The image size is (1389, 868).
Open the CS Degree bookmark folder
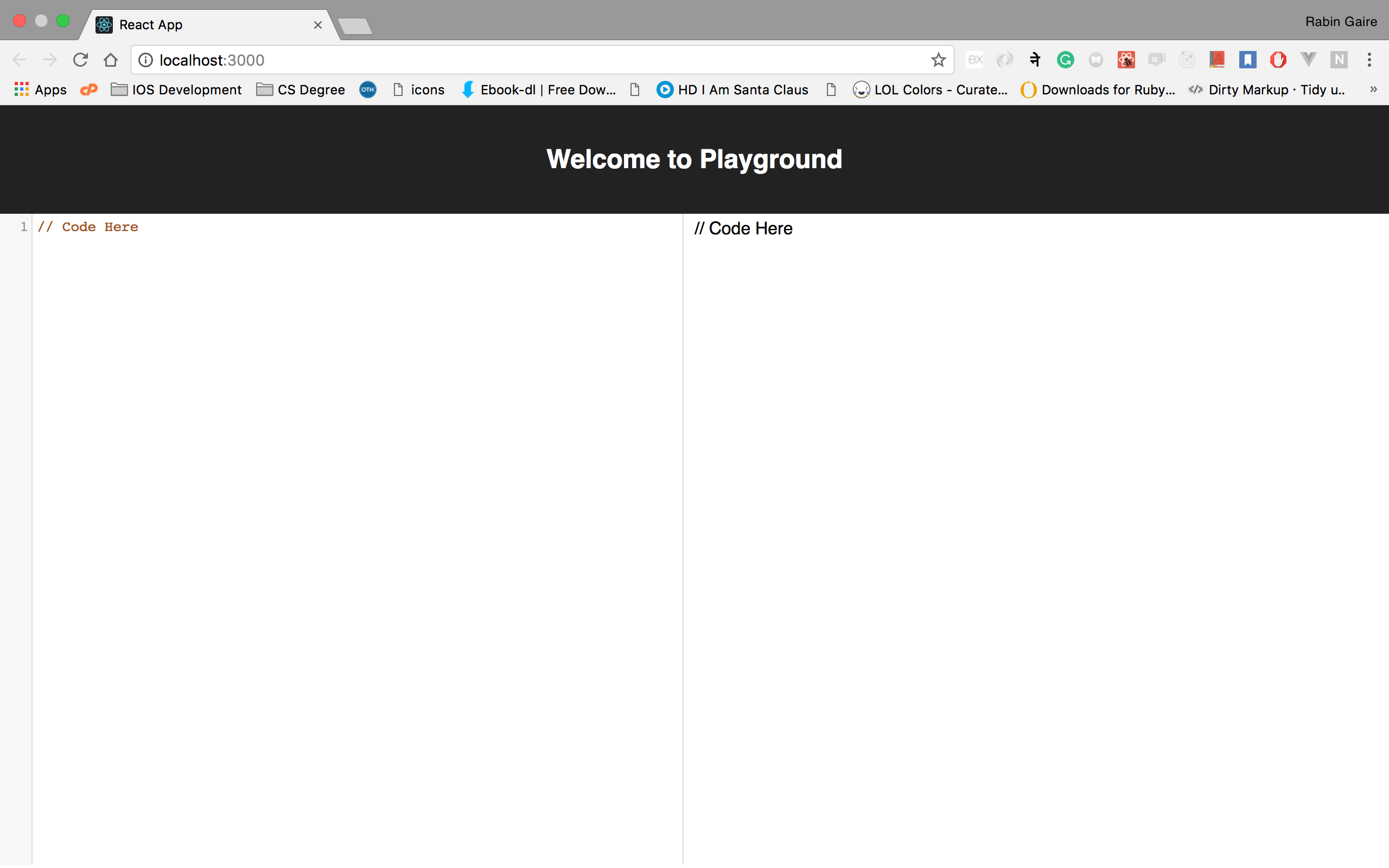tap(300, 90)
